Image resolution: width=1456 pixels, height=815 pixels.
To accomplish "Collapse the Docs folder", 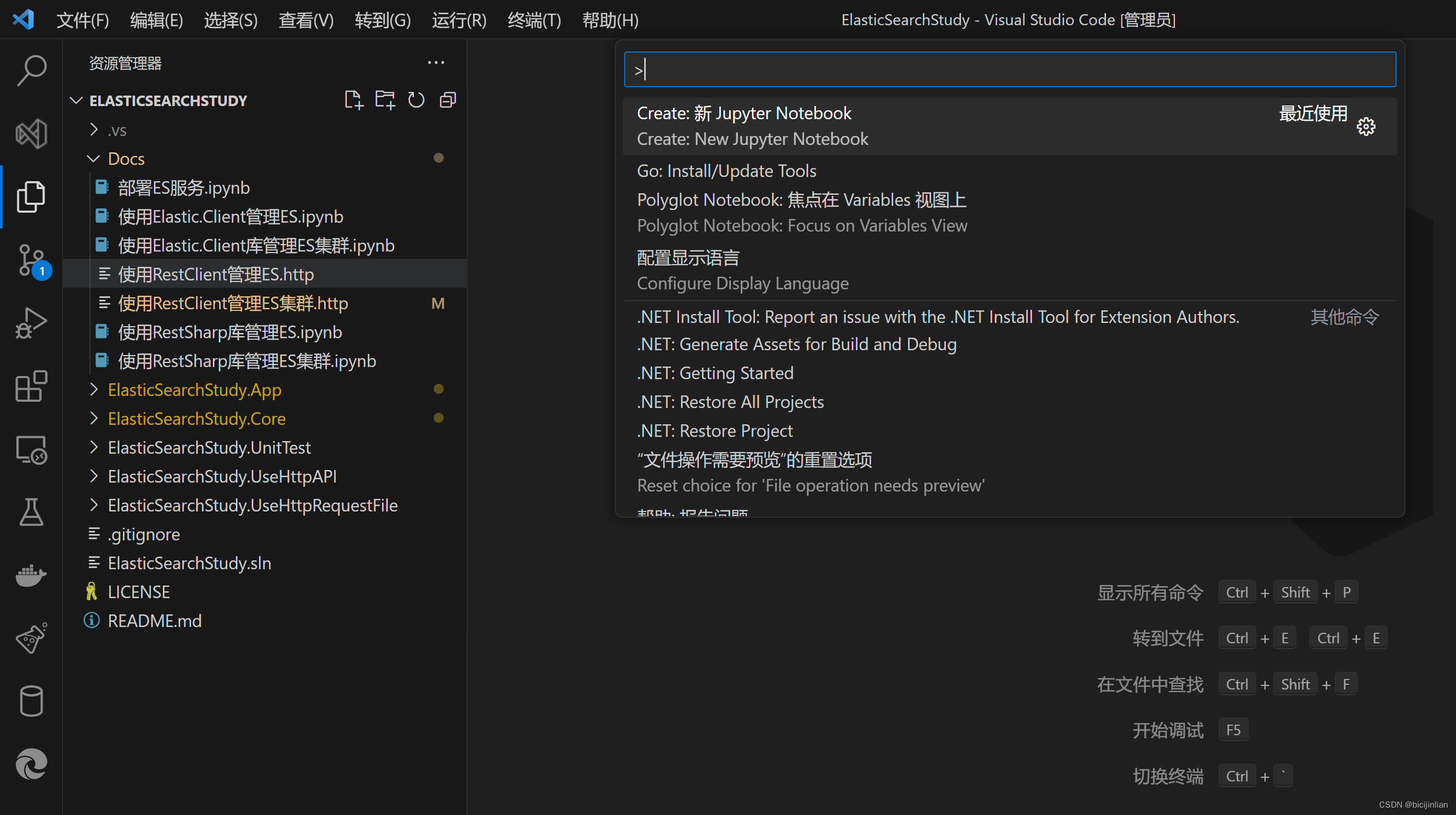I will 94,159.
